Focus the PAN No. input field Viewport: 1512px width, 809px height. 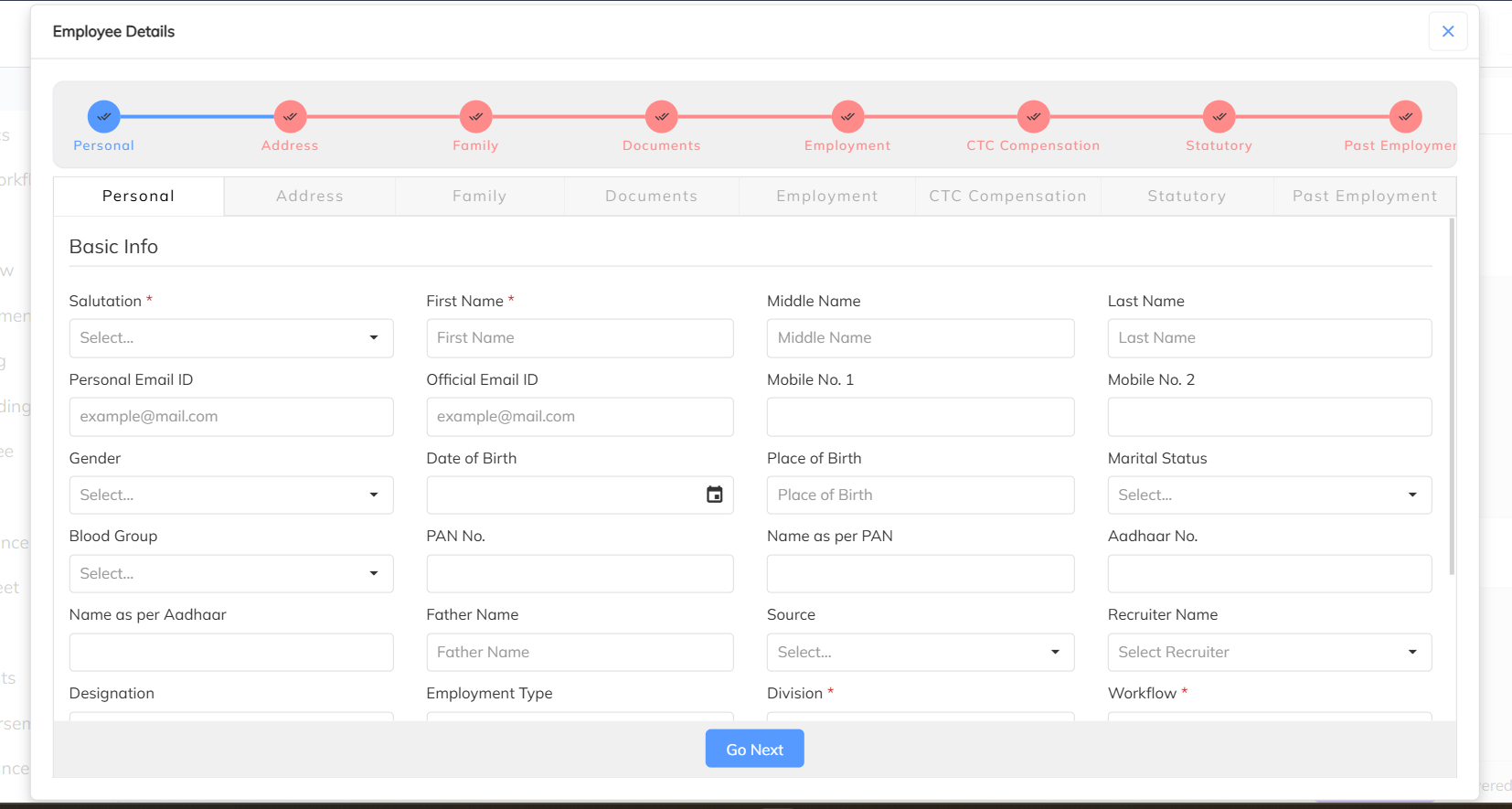[580, 573]
